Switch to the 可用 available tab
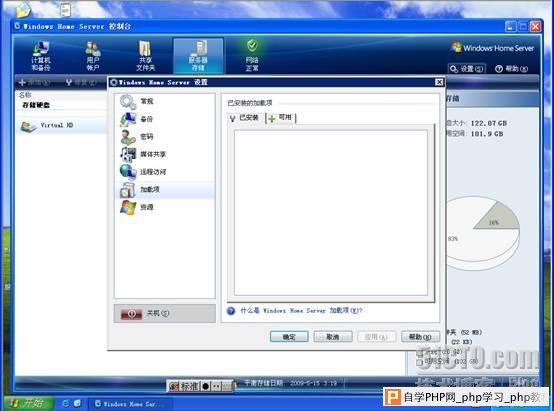This screenshot has height=411, width=554. pos(281,118)
